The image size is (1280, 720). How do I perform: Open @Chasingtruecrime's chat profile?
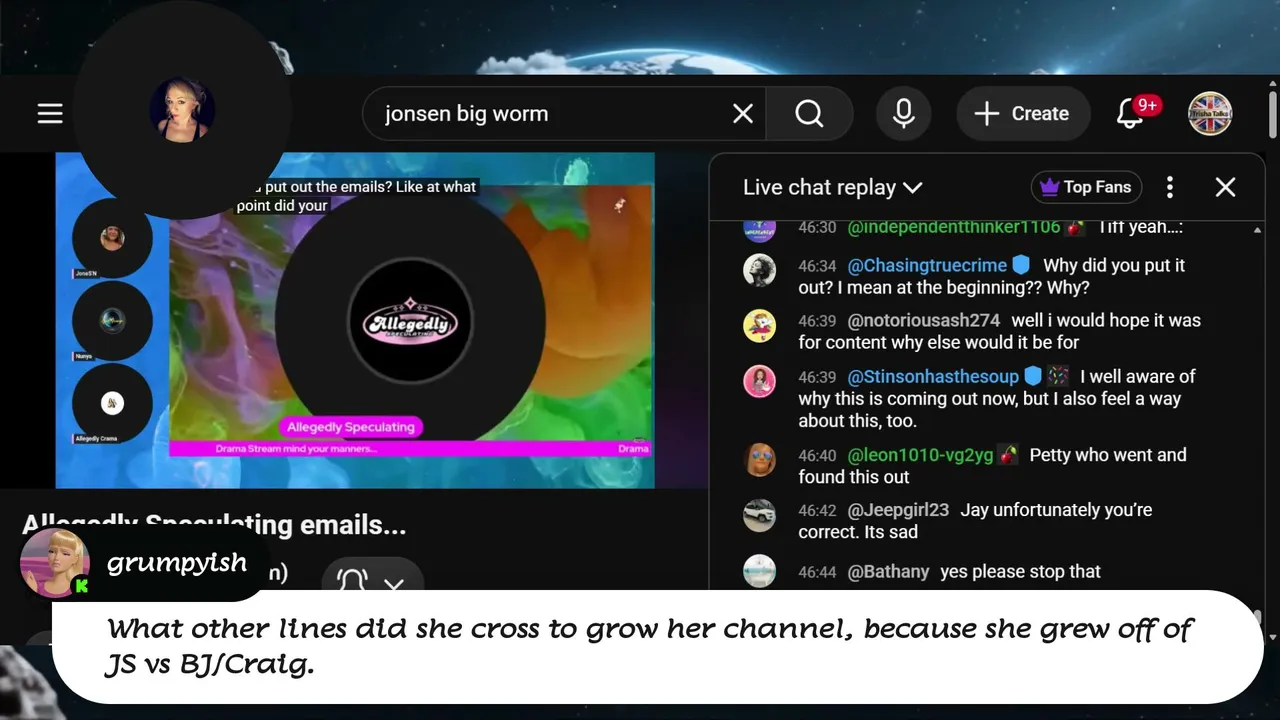pos(929,265)
